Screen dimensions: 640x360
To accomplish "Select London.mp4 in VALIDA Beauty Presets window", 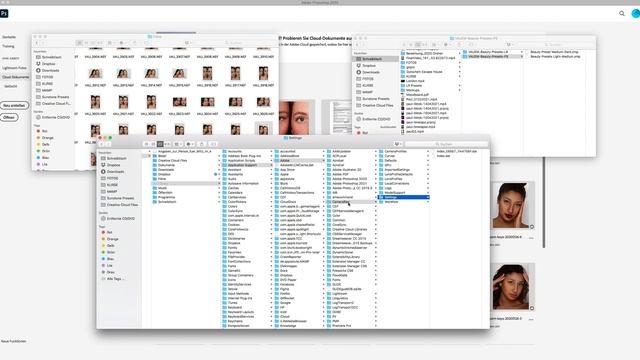I will click(x=415, y=81).
